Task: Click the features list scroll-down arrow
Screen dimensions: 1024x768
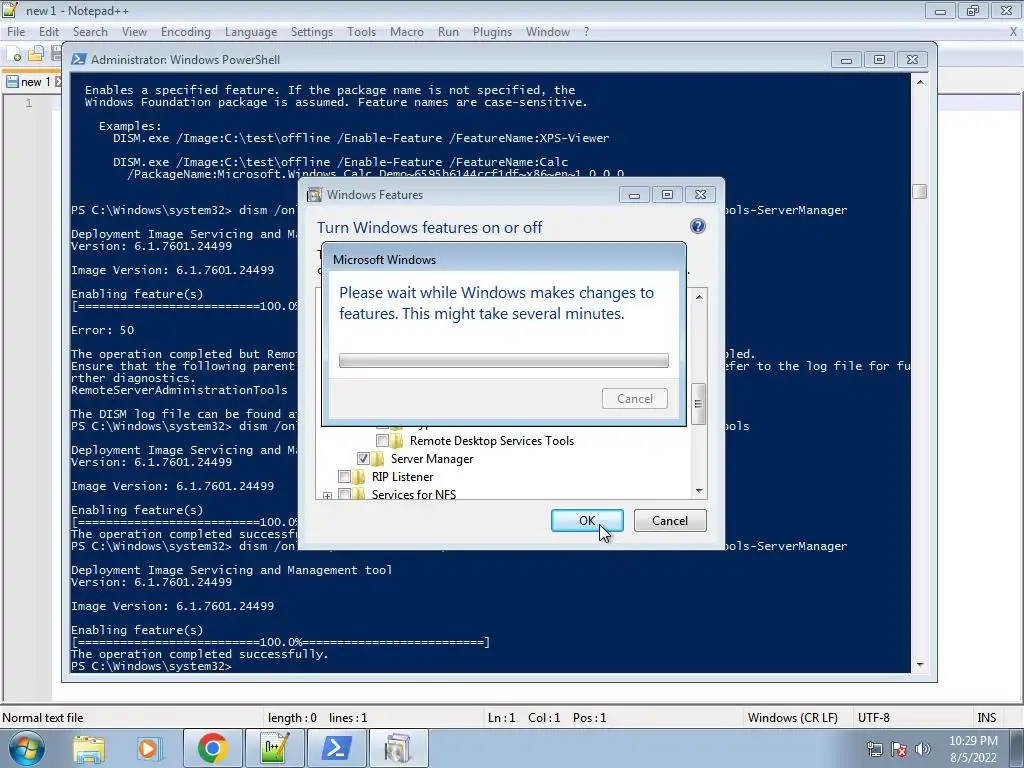Action: tap(699, 490)
